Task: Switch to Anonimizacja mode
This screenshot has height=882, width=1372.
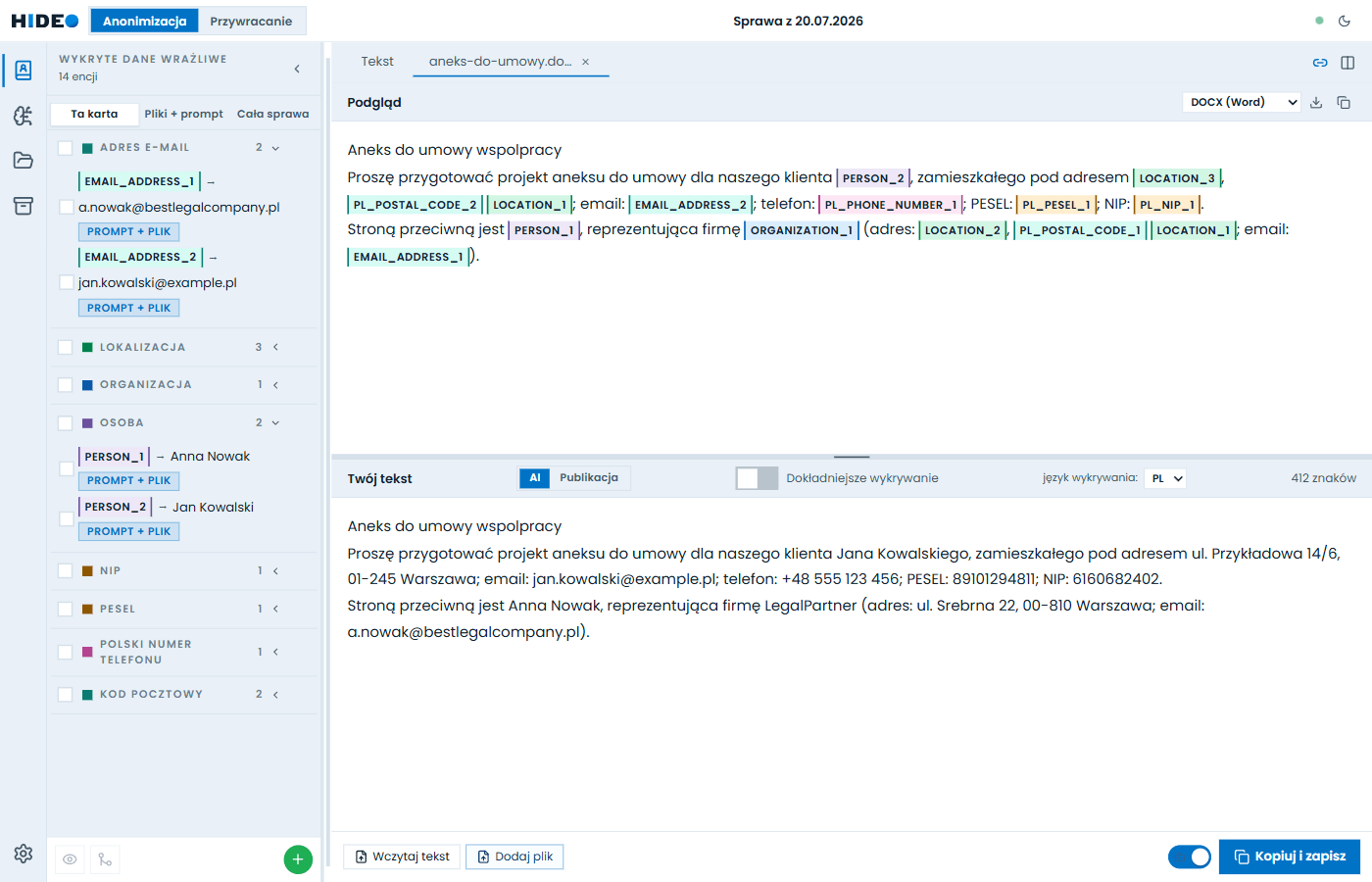Action: pos(145,21)
